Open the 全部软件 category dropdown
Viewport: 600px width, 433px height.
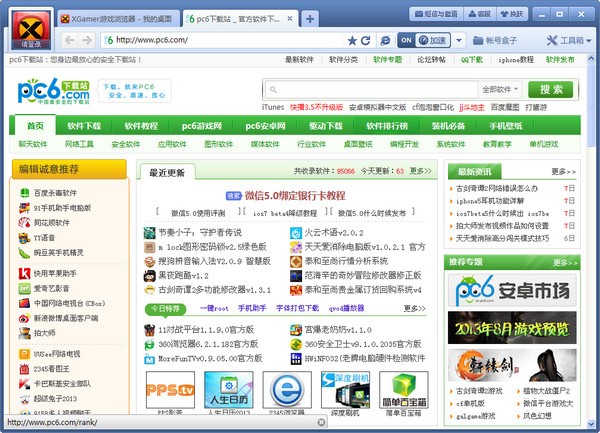click(x=500, y=90)
